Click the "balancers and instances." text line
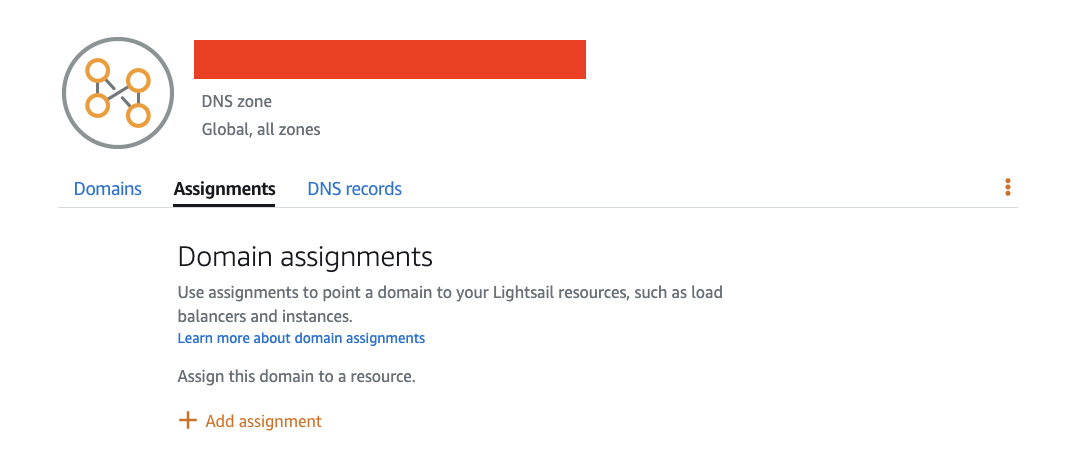This screenshot has height=458, width=1073. click(x=265, y=316)
